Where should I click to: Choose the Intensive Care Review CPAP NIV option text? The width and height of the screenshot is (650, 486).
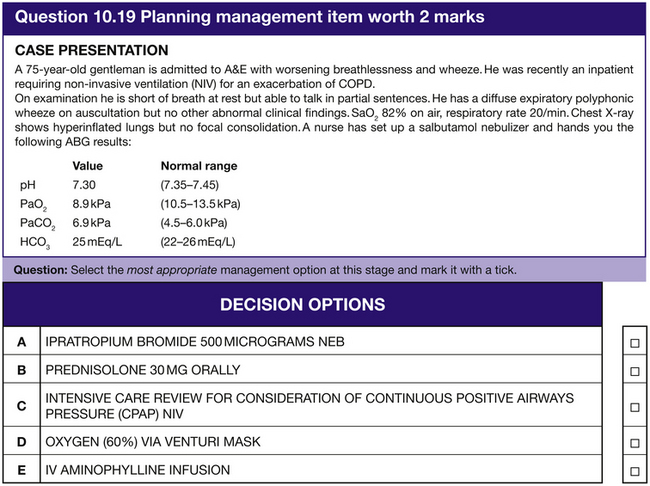pos(310,405)
